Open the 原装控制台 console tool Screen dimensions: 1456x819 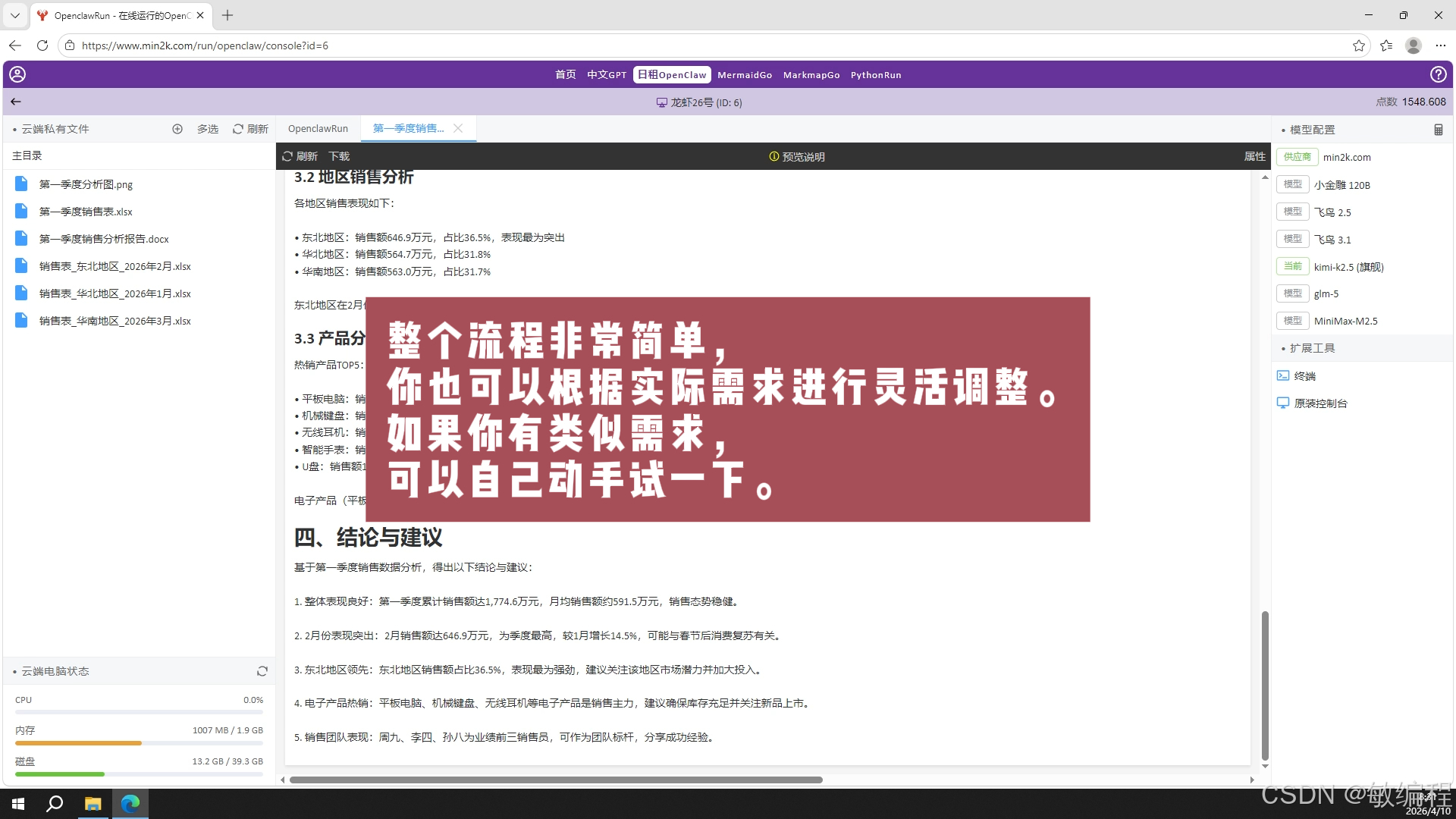point(1319,403)
